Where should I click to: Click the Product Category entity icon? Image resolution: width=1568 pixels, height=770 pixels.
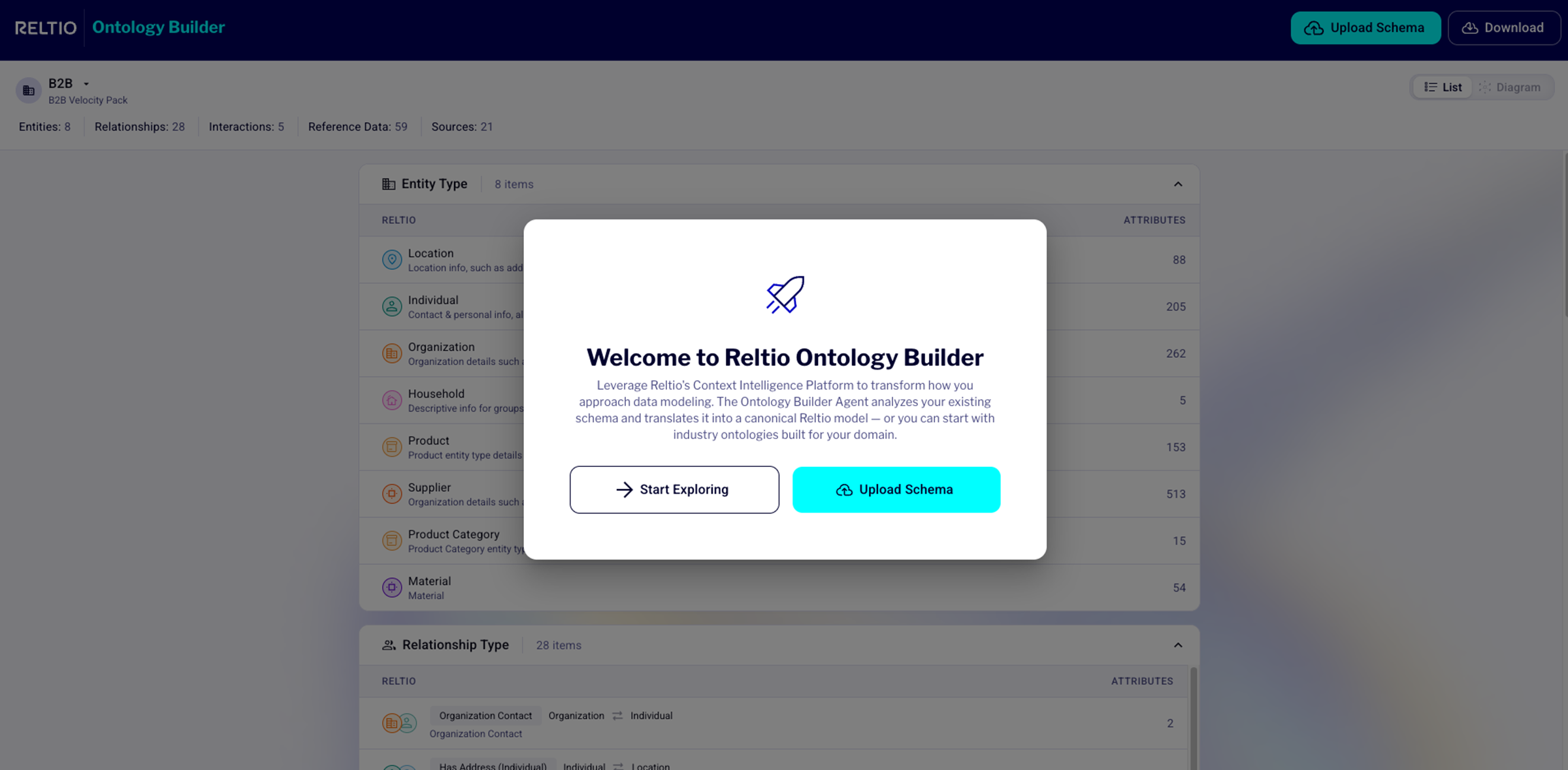click(392, 541)
